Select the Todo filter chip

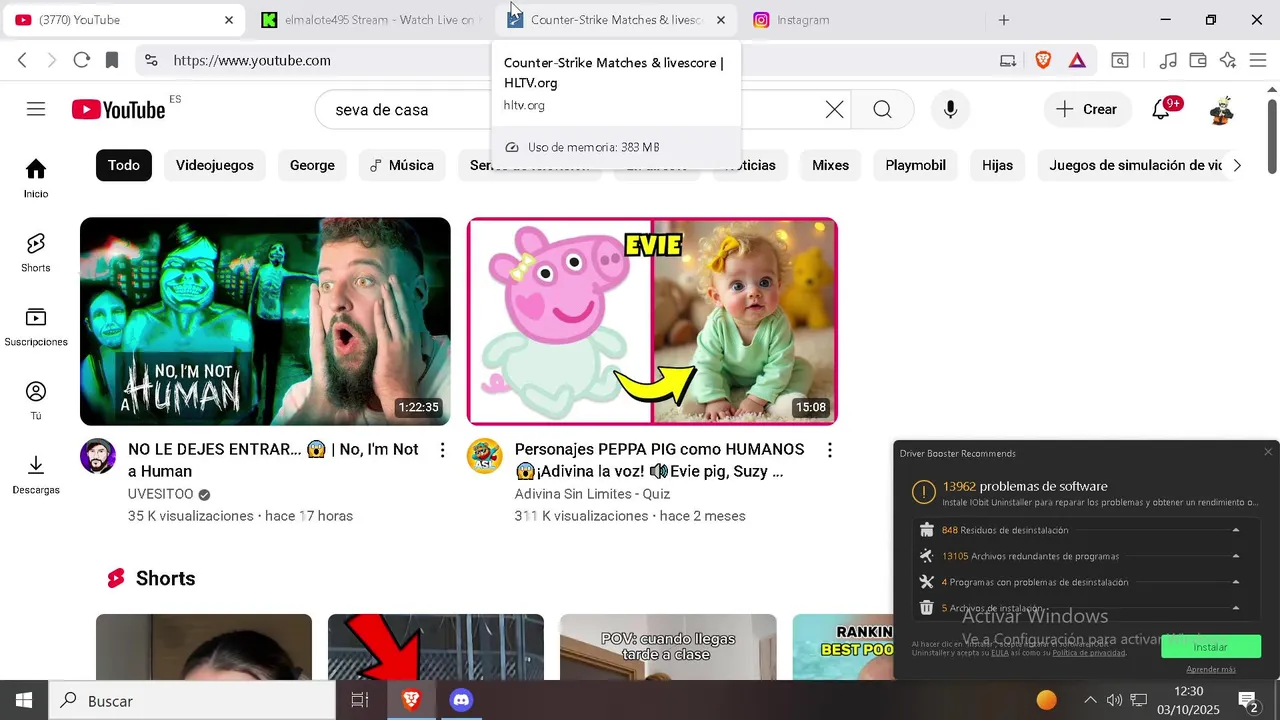(124, 165)
